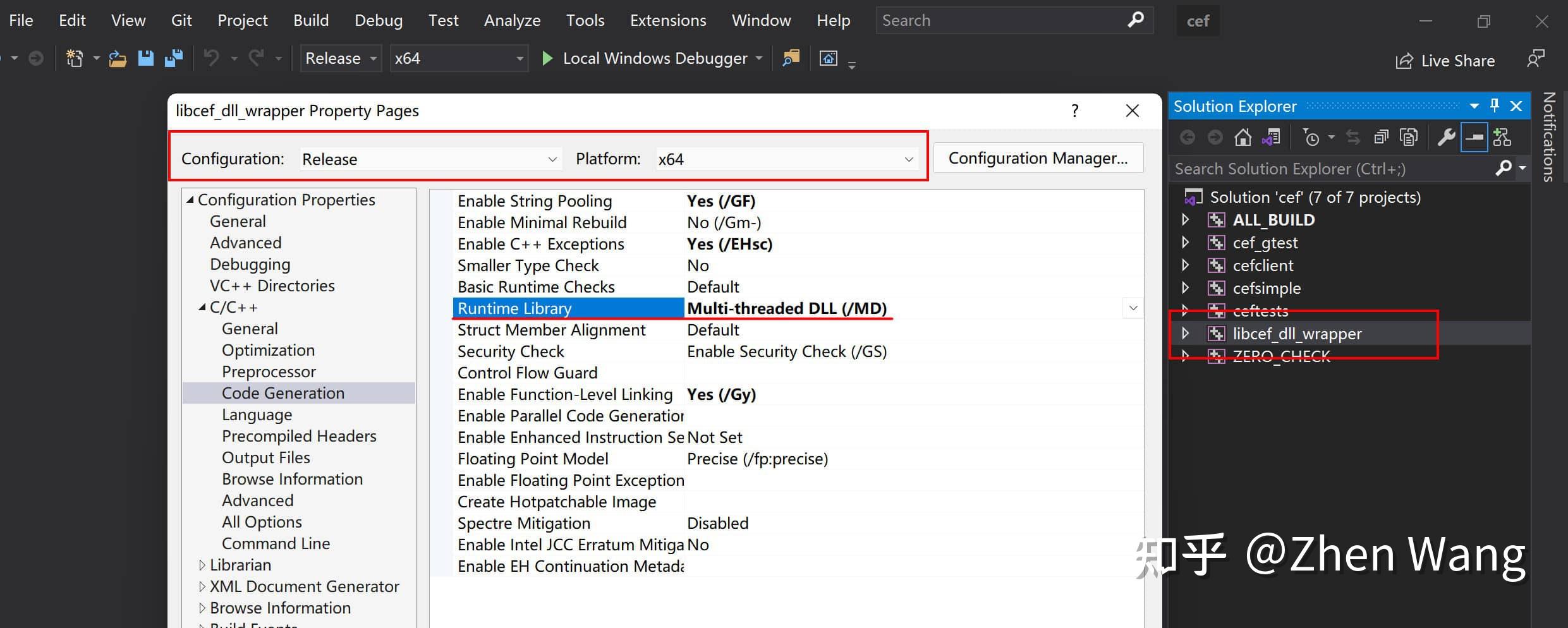Switch Solution Explorer to solution/folder view
Image resolution: width=1568 pixels, height=628 pixels.
1270,138
